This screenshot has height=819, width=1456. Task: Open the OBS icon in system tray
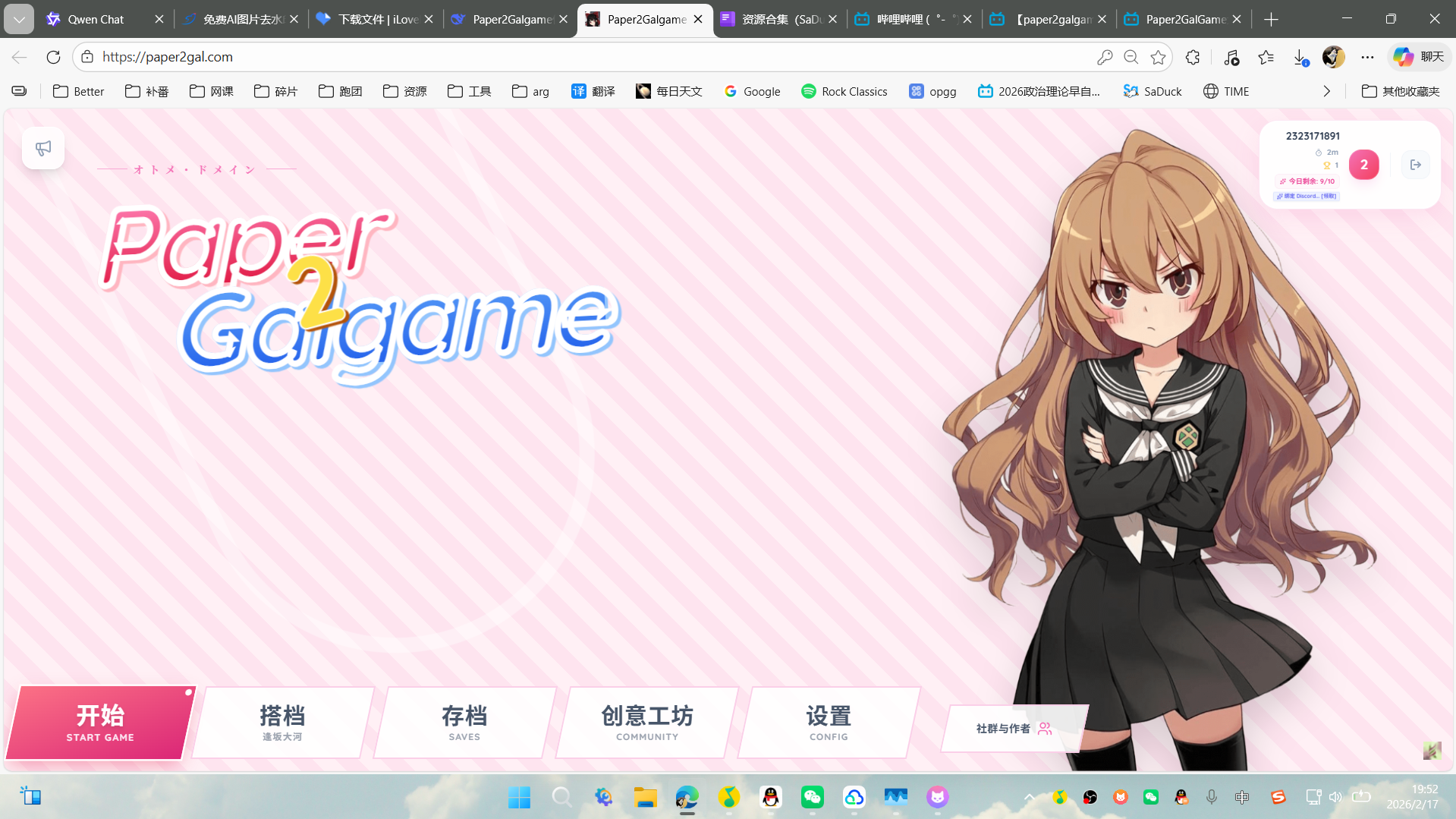point(1090,797)
